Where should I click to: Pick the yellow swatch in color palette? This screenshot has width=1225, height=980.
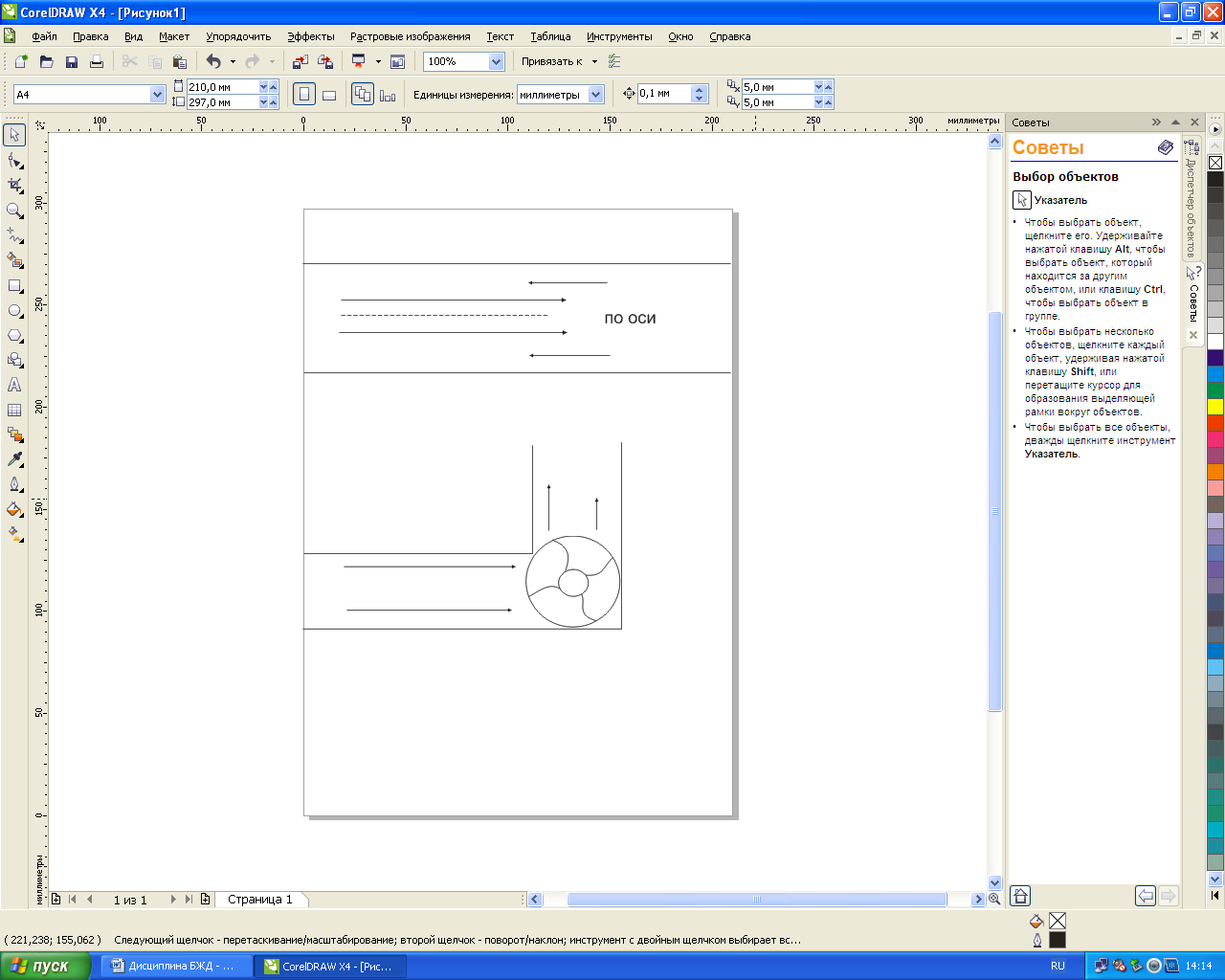(x=1215, y=407)
